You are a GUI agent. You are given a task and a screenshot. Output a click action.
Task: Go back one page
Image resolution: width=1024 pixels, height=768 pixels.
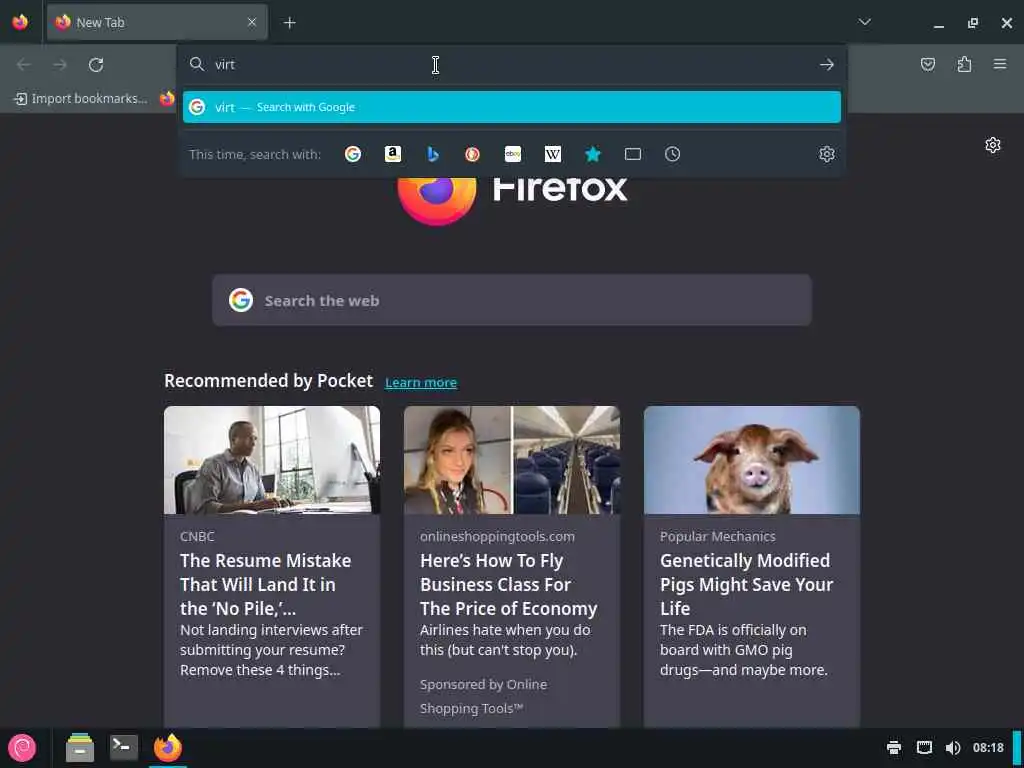24,65
